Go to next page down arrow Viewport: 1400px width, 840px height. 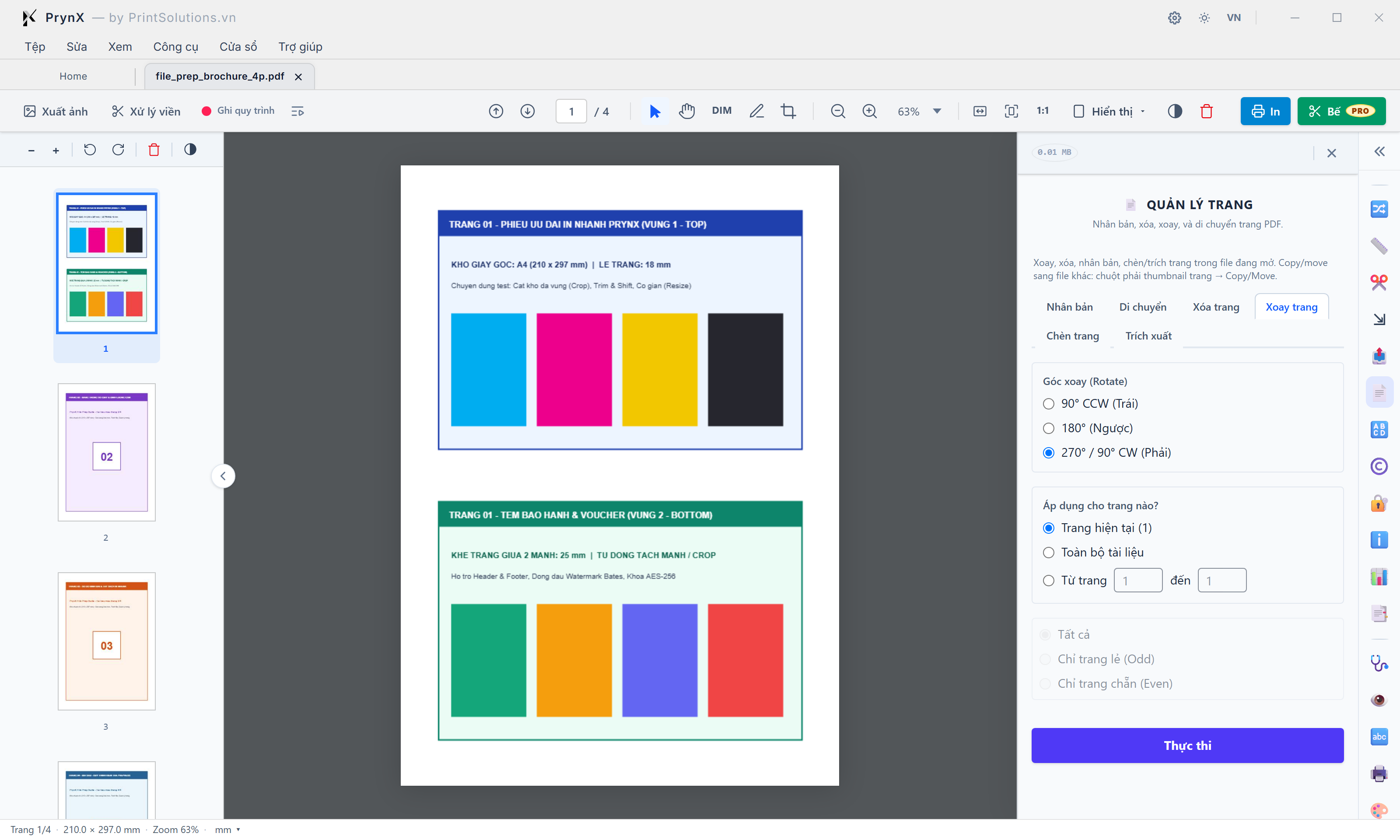[527, 111]
